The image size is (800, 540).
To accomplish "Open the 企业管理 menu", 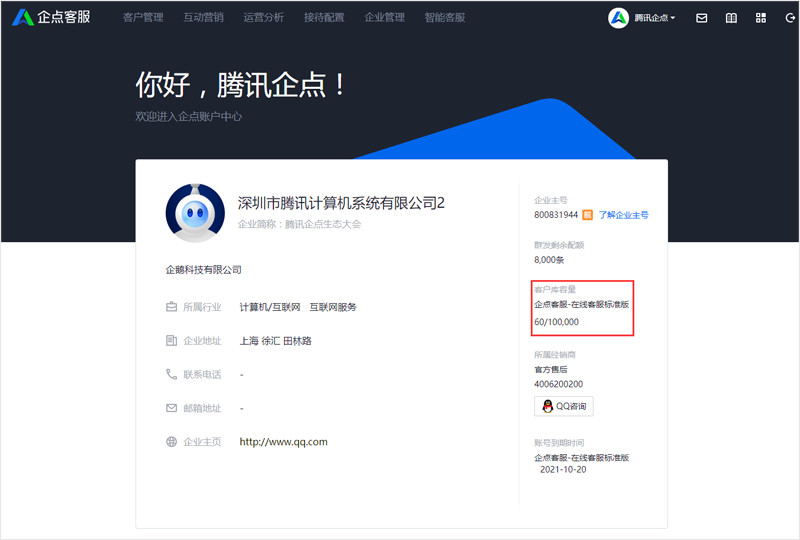I will pos(384,17).
